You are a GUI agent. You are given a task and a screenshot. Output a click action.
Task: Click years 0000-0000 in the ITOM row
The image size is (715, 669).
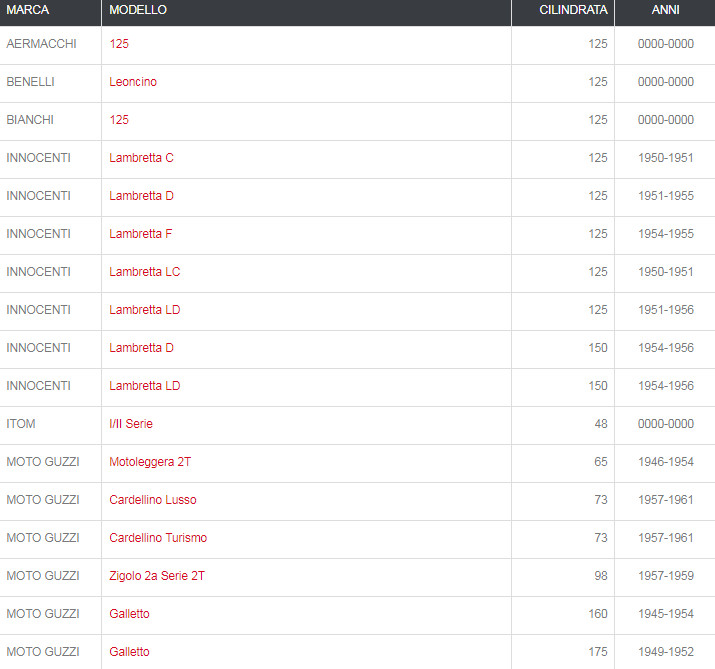tap(666, 424)
